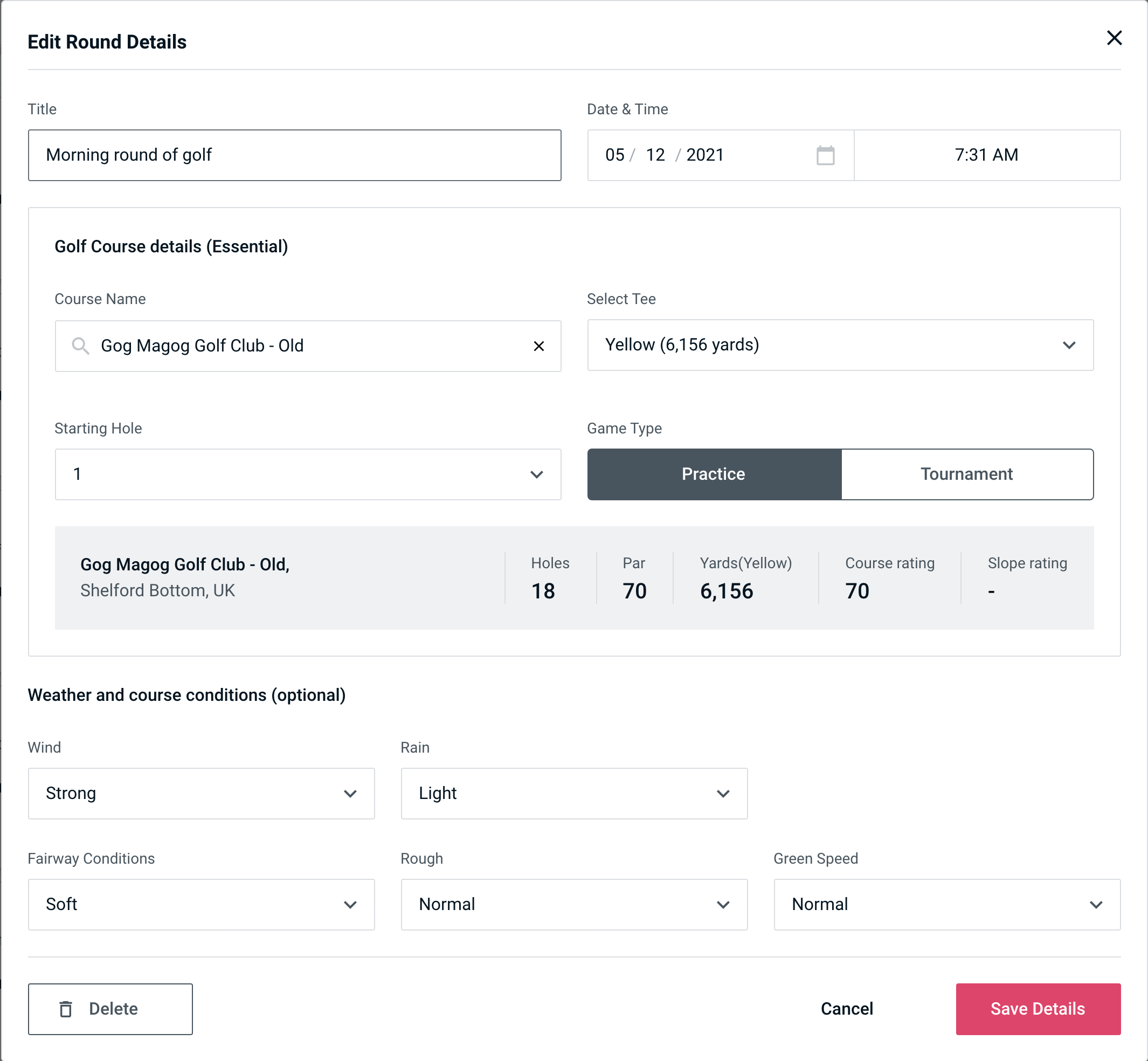Click the calendar icon to change date

point(825,155)
